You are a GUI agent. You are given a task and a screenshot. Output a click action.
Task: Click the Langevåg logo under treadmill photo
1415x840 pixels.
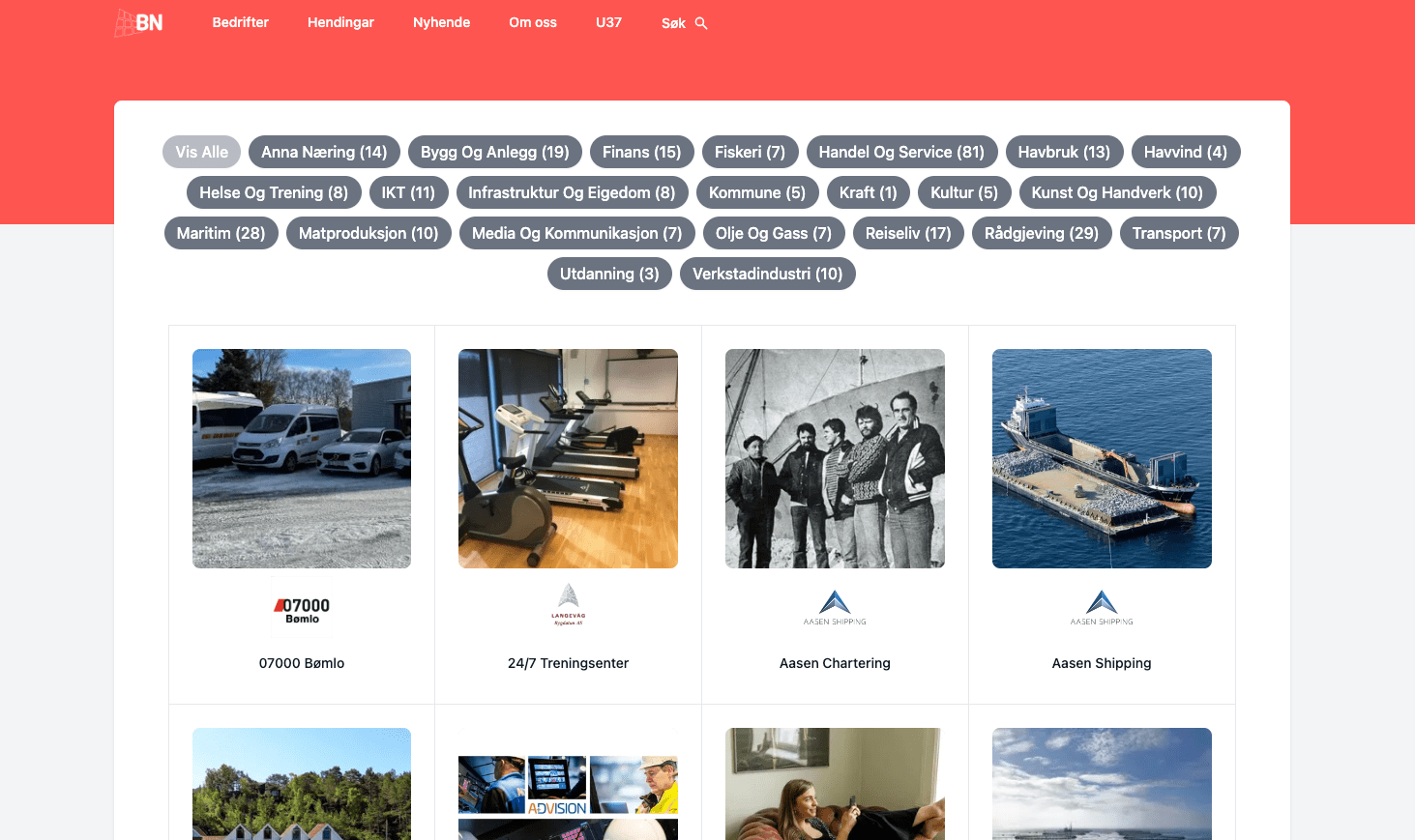tap(569, 605)
